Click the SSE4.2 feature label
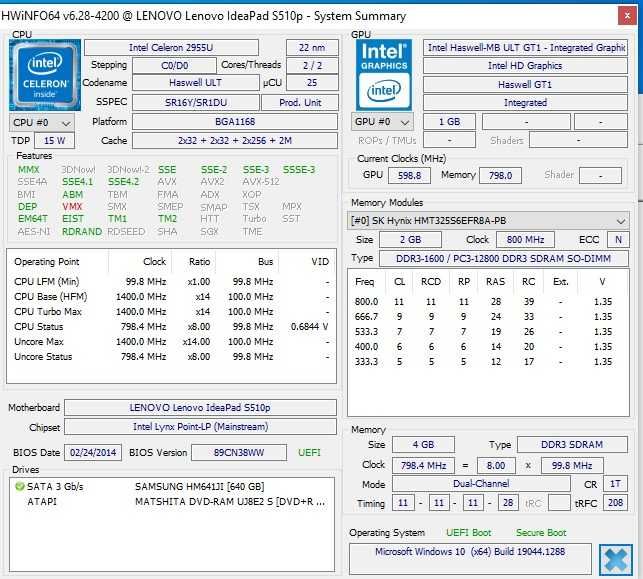 click(123, 182)
